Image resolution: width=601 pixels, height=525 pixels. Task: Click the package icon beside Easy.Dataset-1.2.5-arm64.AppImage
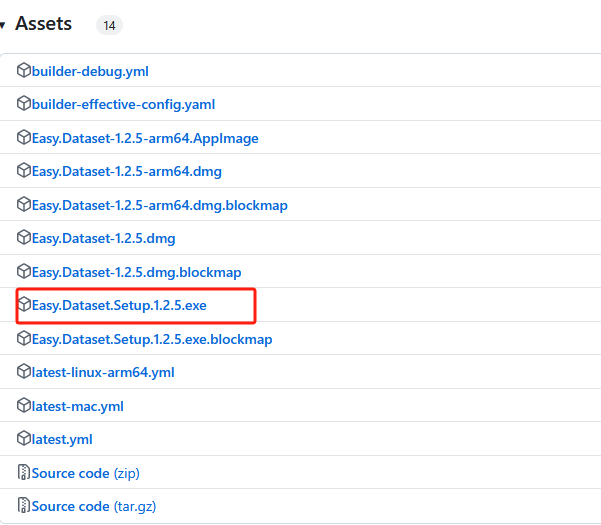point(24,137)
